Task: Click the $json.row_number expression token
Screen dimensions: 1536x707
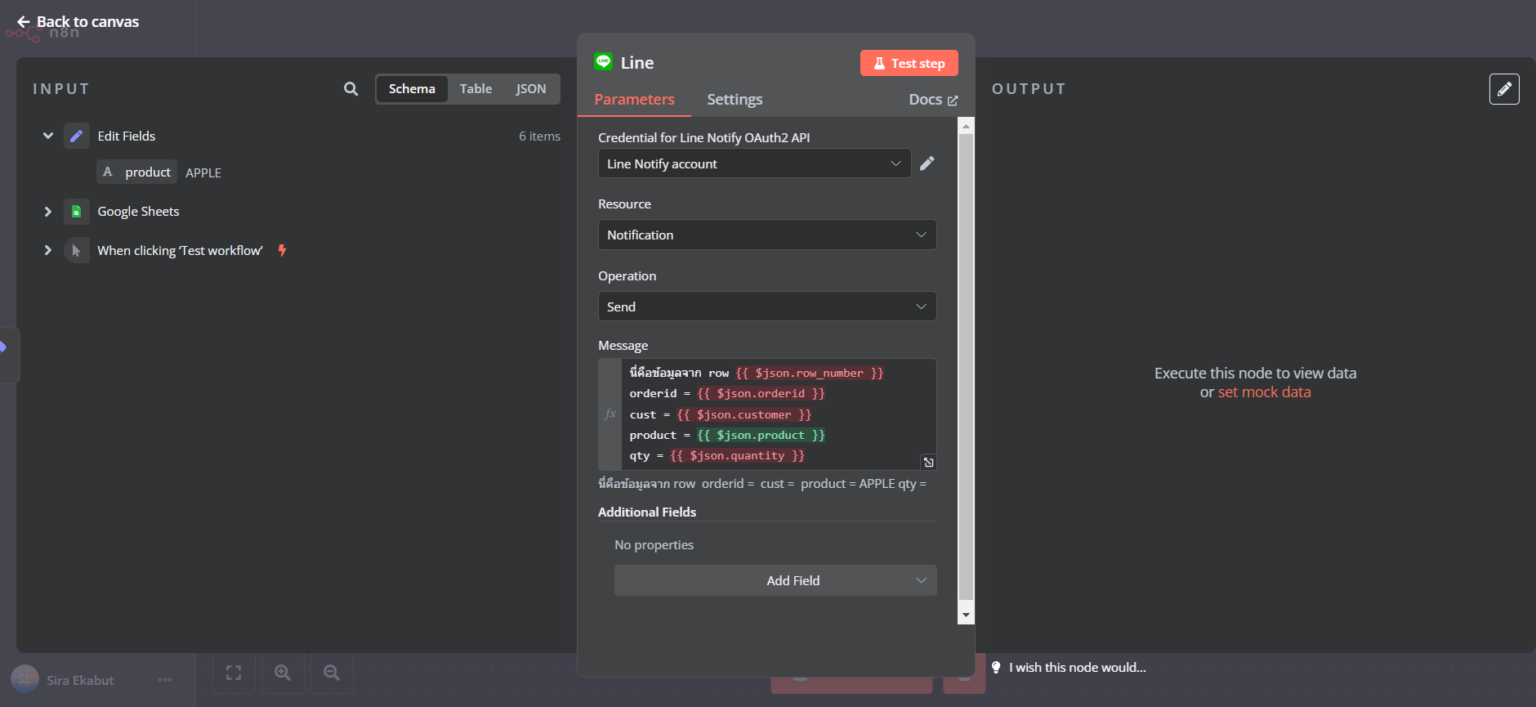Action: tap(810, 373)
